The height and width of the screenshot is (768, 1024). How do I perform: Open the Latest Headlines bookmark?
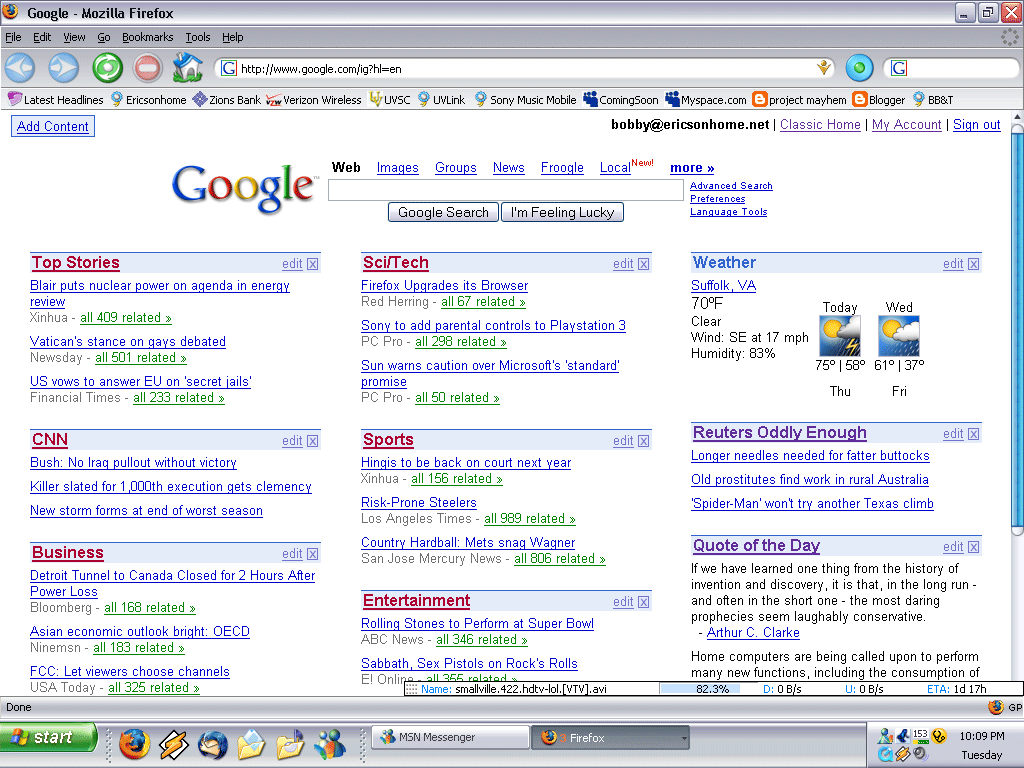coord(56,100)
